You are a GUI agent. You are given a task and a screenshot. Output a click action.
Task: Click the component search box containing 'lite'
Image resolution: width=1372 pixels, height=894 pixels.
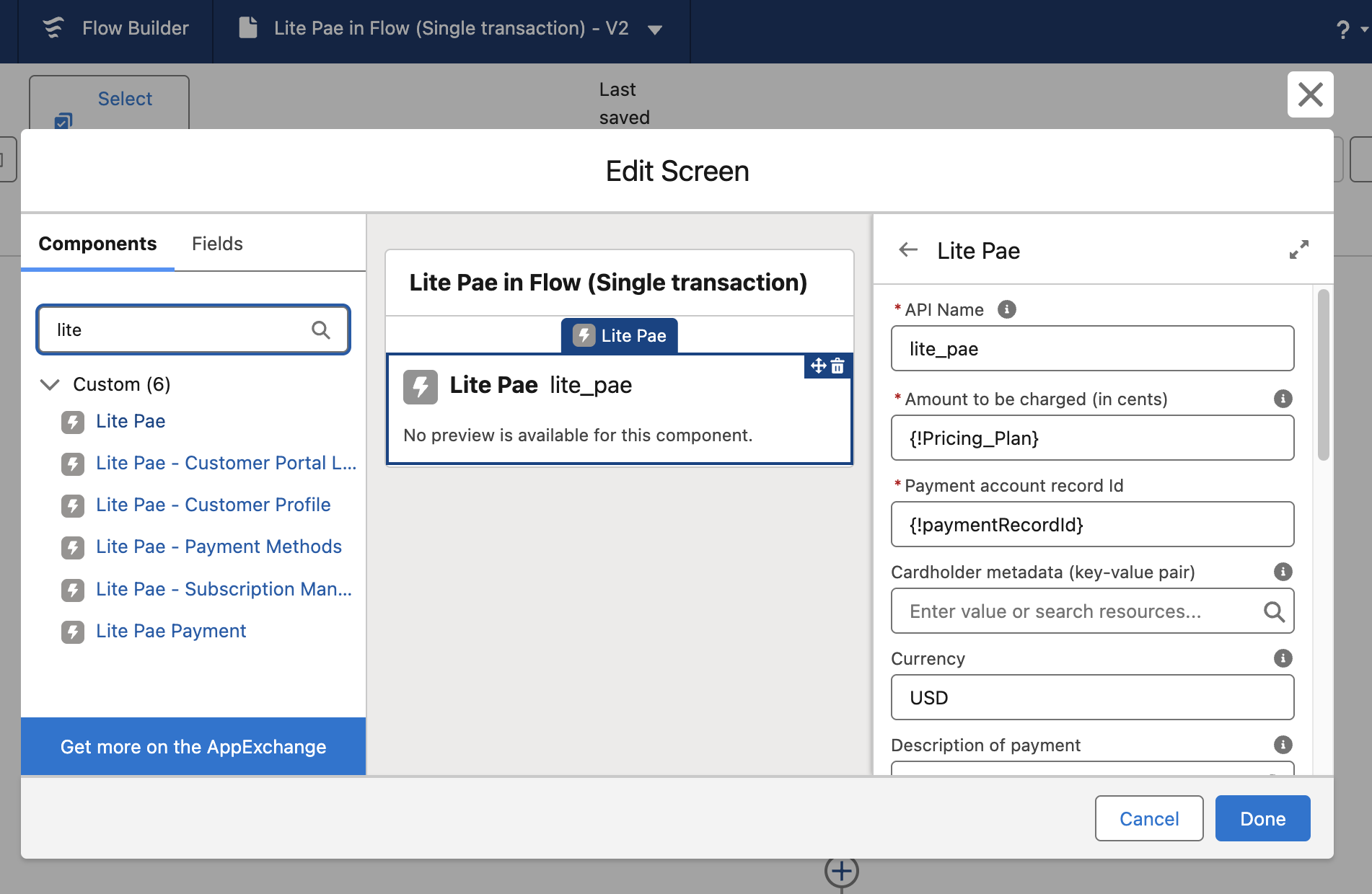(x=193, y=329)
